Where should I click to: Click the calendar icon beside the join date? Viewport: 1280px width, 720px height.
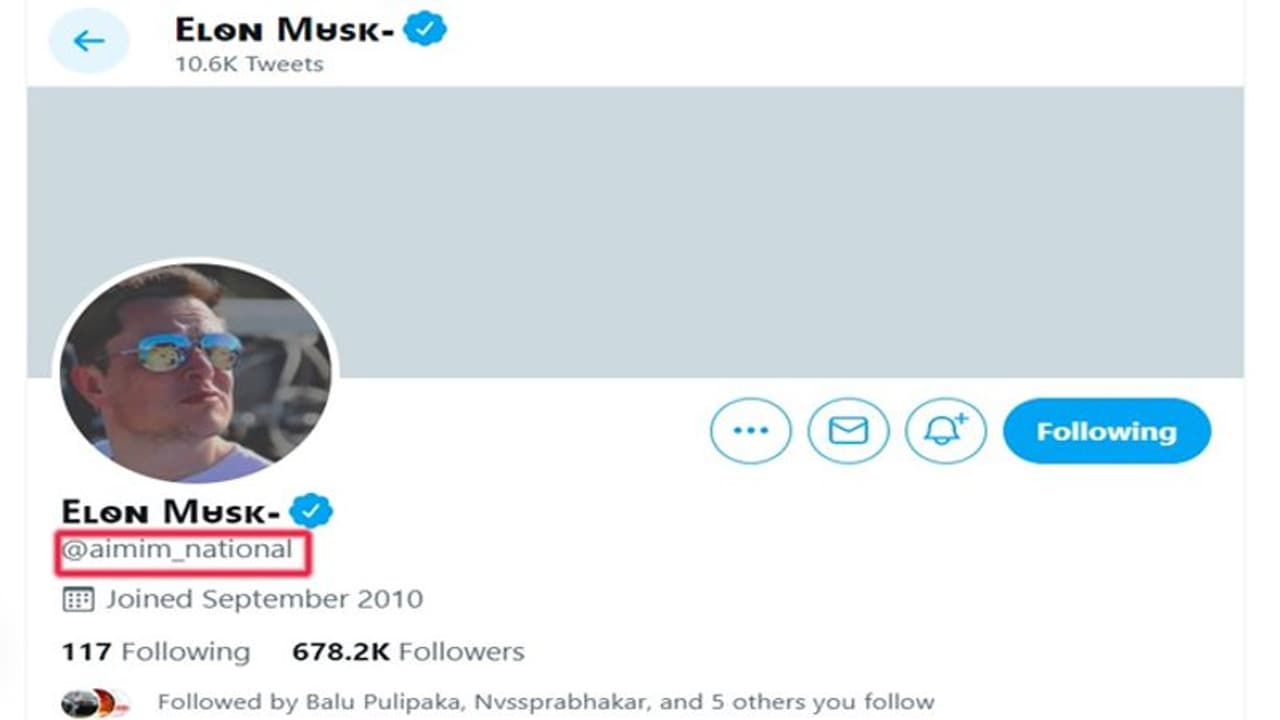tap(78, 600)
